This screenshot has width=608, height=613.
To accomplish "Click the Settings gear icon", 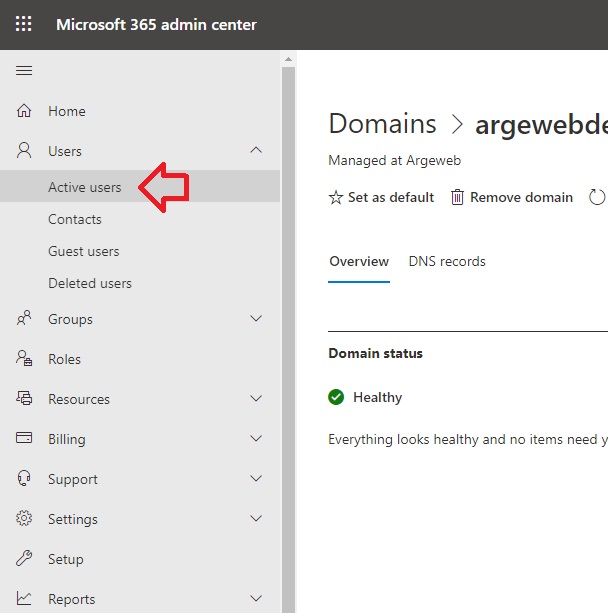I will (x=24, y=518).
